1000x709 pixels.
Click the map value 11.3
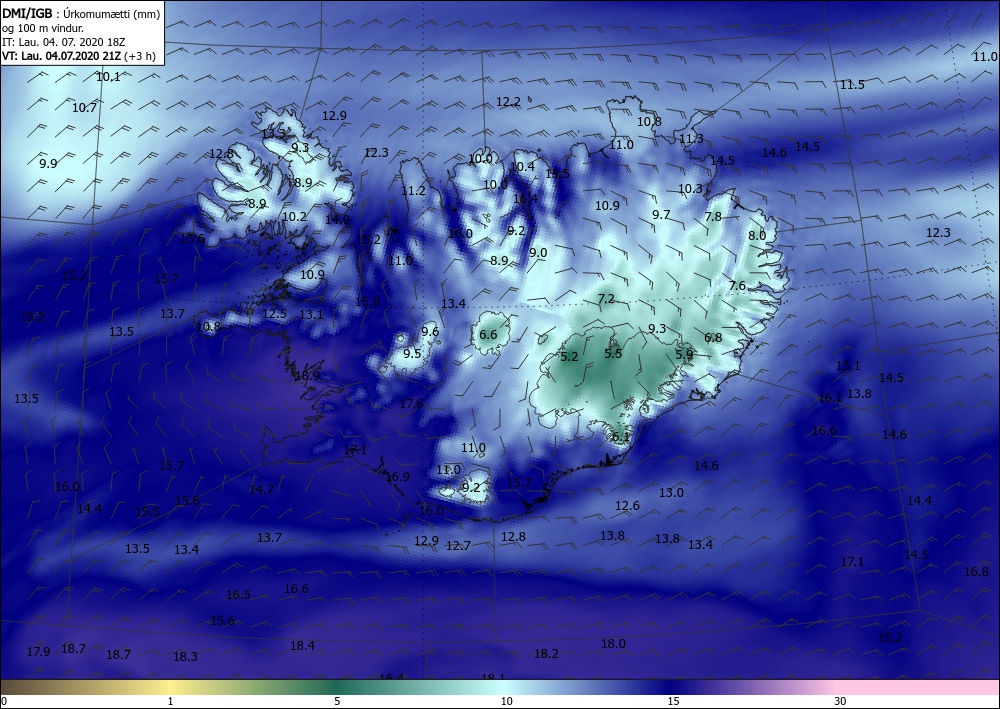pos(691,139)
